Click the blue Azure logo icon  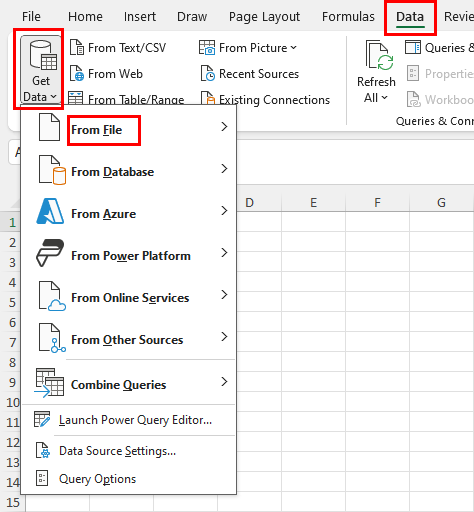pyautogui.click(x=50, y=211)
